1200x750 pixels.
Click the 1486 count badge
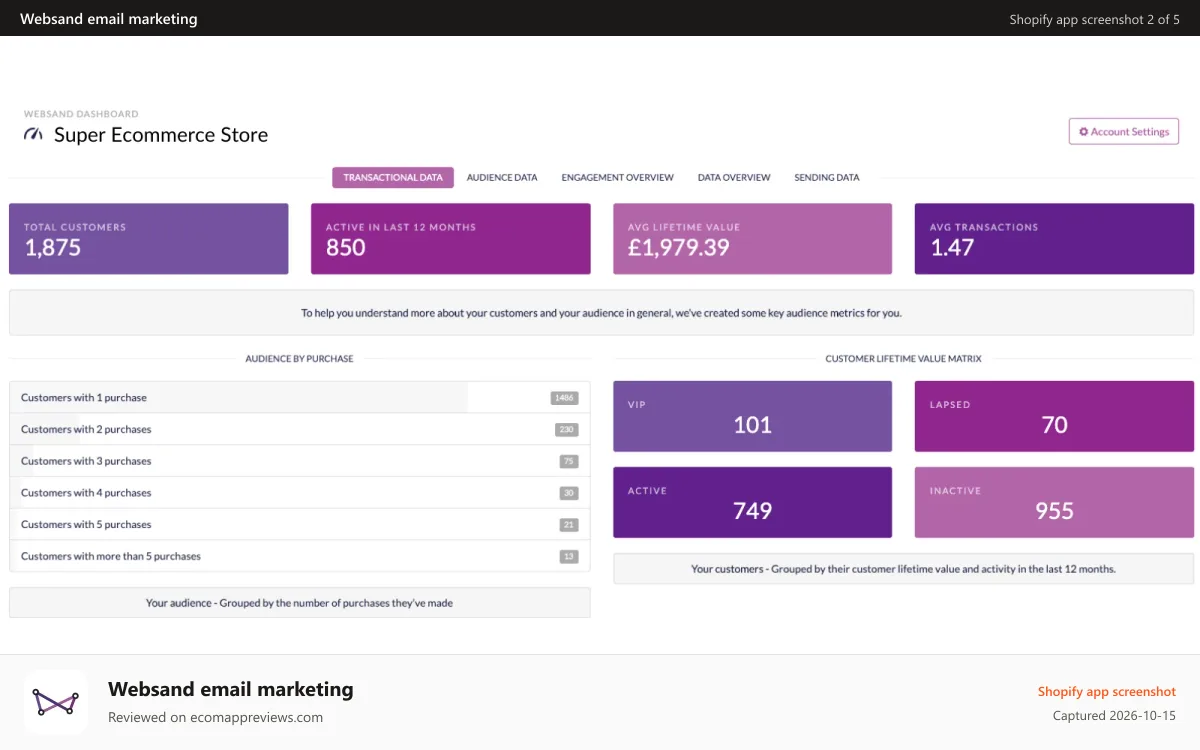564,398
